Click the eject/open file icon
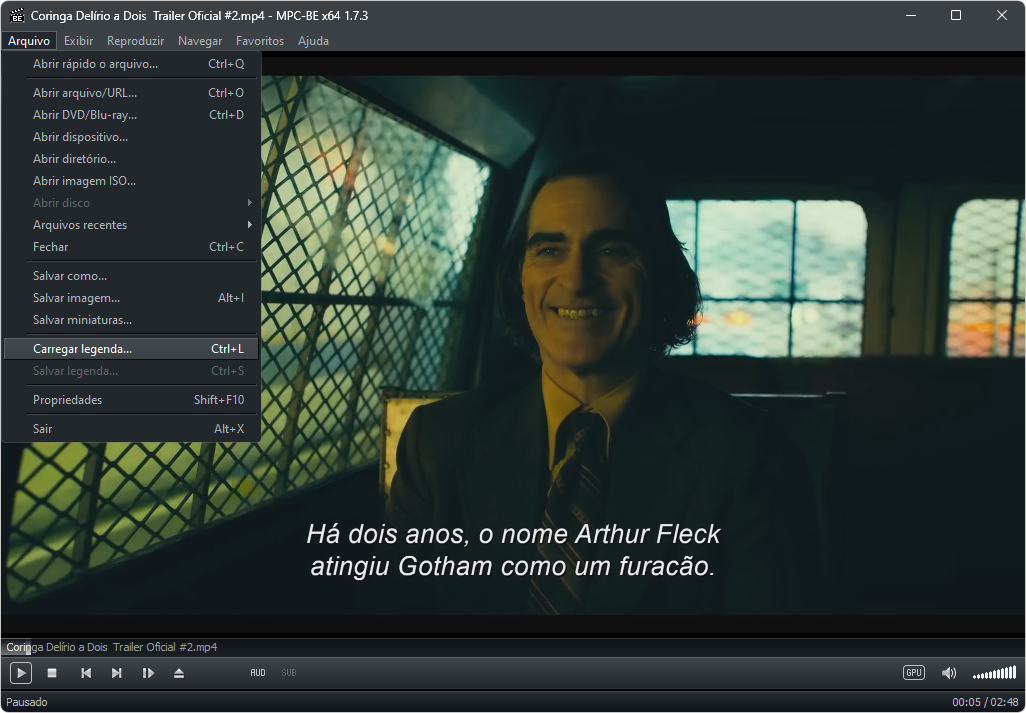This screenshot has width=1026, height=713. coord(179,673)
